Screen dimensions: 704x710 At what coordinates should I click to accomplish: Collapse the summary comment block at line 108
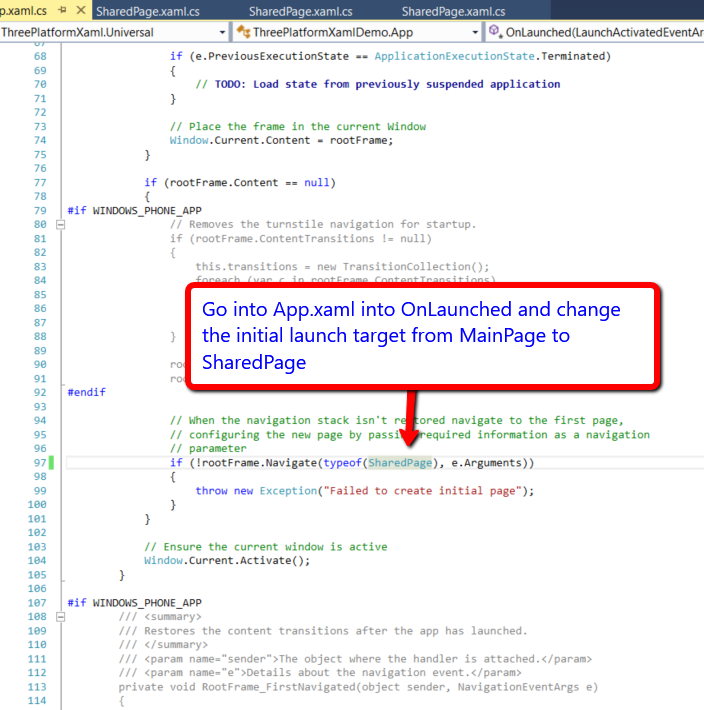click(60, 617)
